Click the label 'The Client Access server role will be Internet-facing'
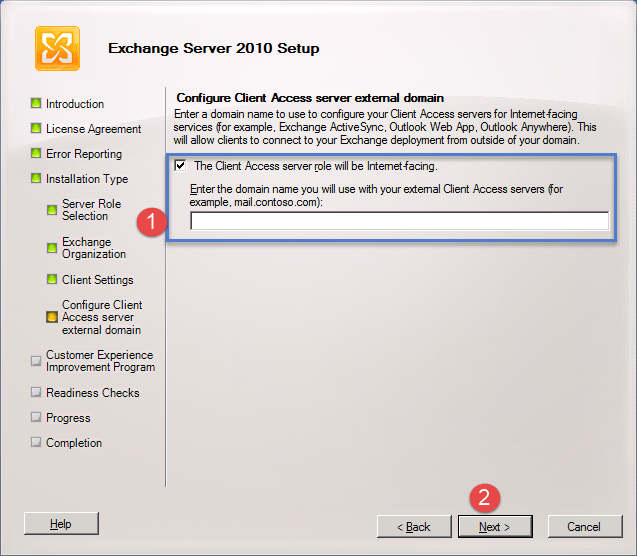 (316, 166)
